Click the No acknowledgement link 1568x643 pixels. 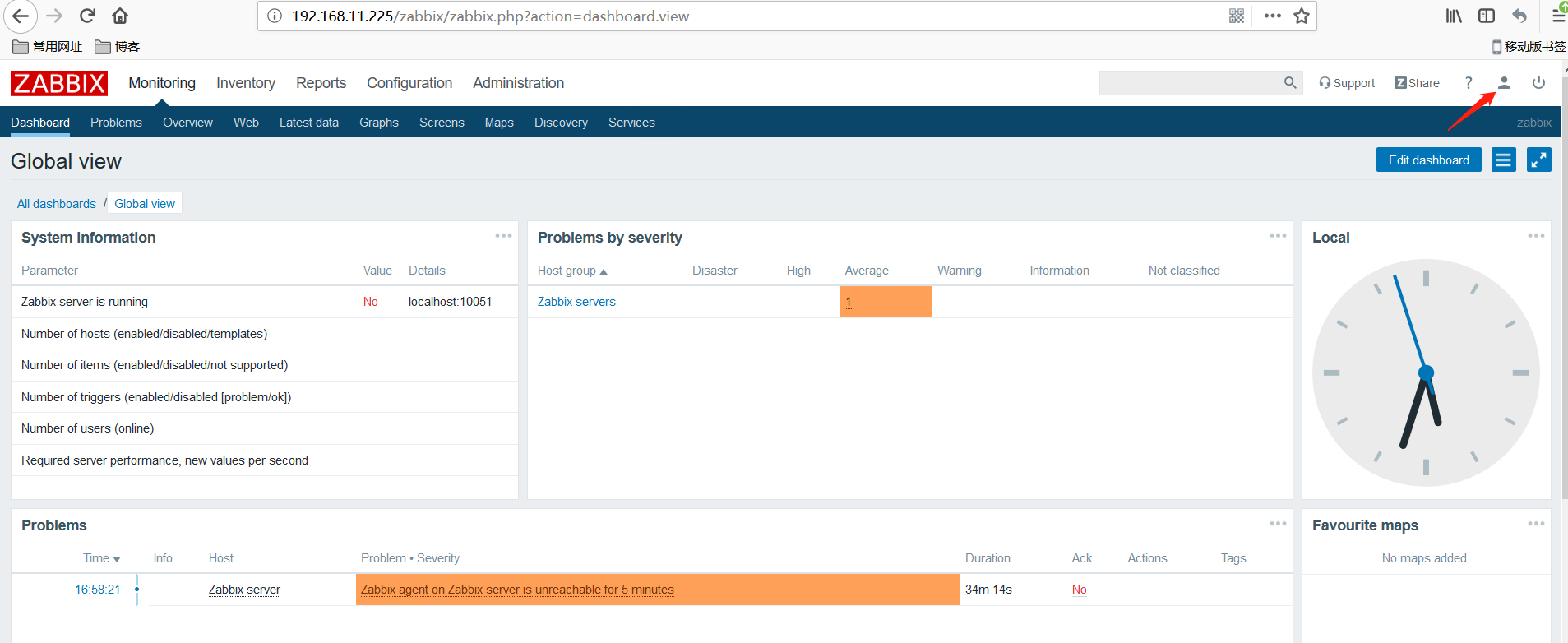point(1080,590)
